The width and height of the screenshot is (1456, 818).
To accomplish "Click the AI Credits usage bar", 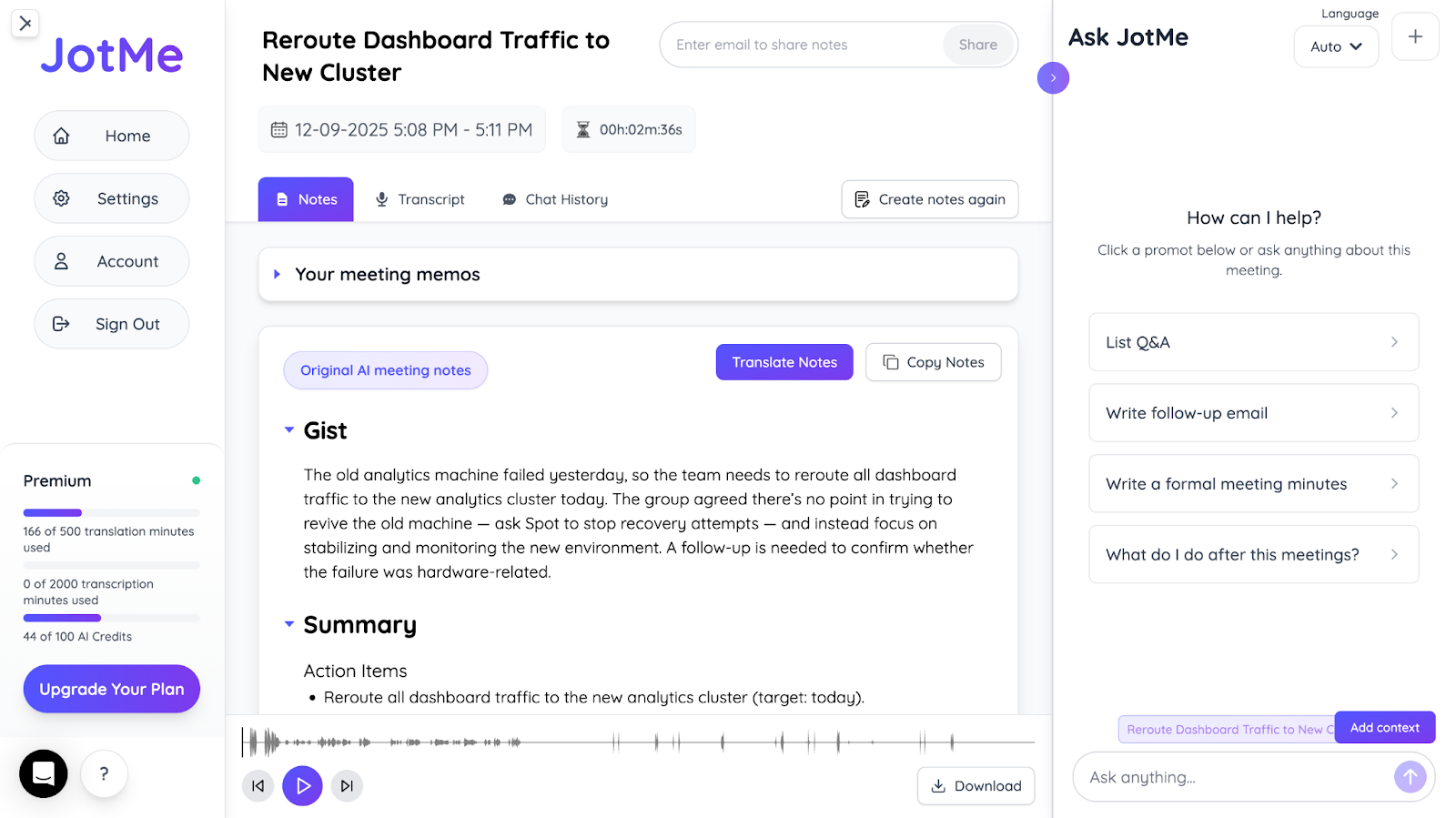I will click(x=112, y=618).
